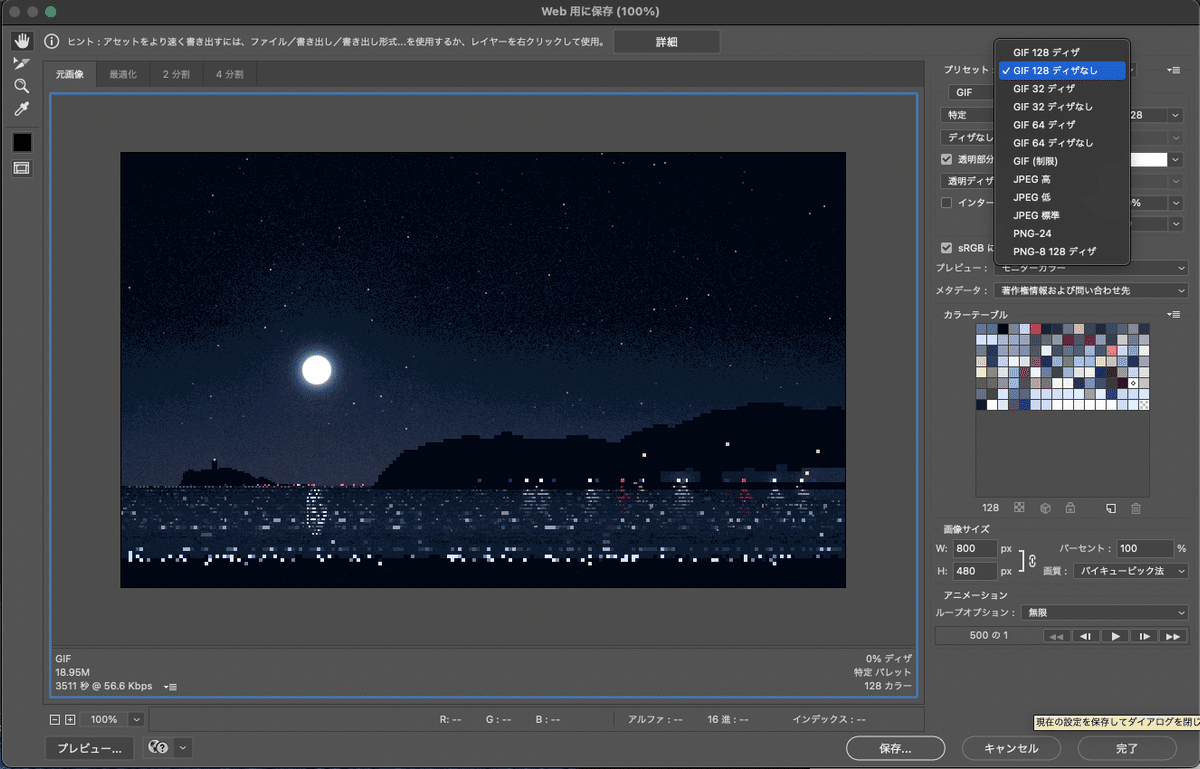Toggle the constrain proportions link icon
Image resolution: width=1200 pixels, height=769 pixels.
tap(1032, 560)
